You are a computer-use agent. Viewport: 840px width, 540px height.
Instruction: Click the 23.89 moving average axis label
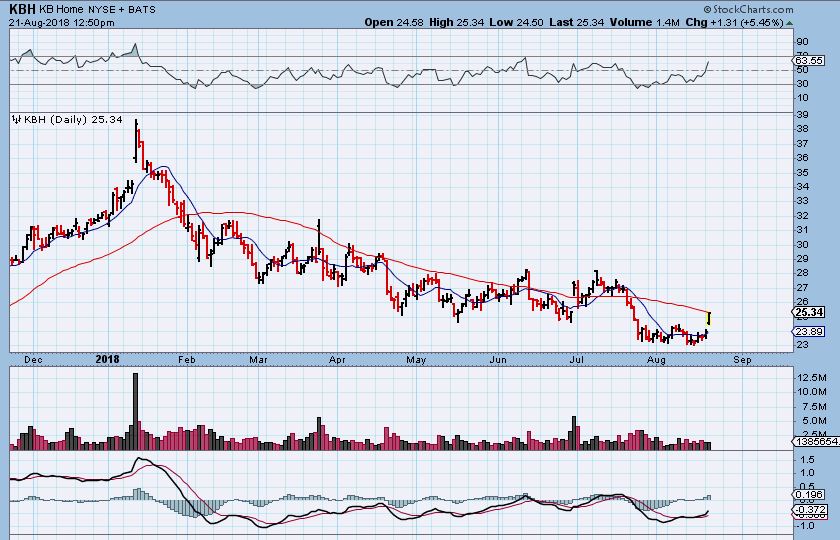pyautogui.click(x=809, y=332)
